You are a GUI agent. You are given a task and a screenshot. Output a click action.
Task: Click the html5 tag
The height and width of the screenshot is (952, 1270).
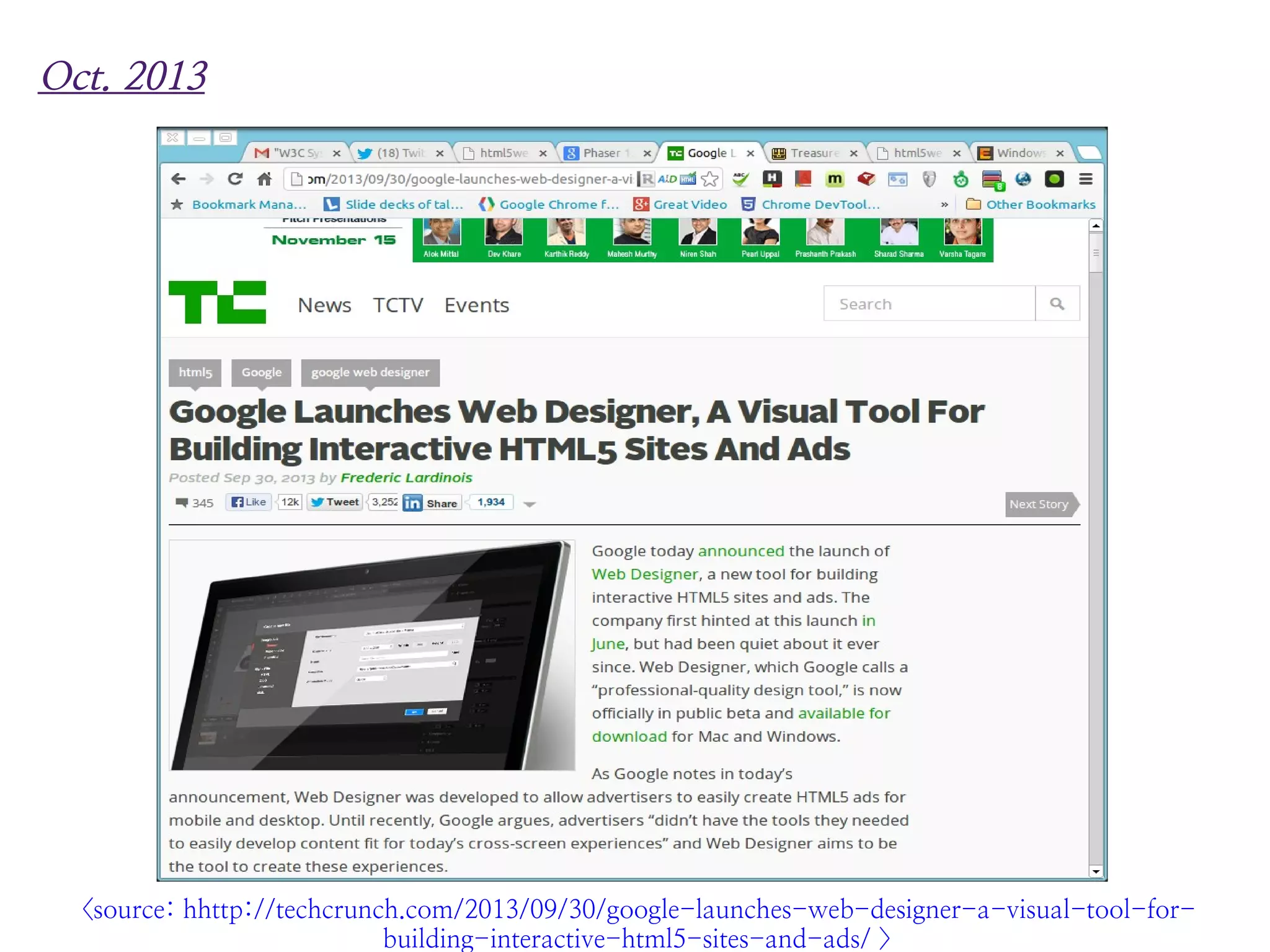[195, 372]
